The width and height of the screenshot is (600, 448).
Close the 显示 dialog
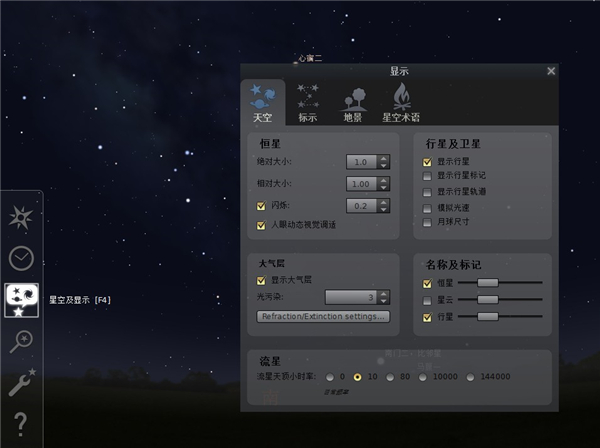point(551,71)
